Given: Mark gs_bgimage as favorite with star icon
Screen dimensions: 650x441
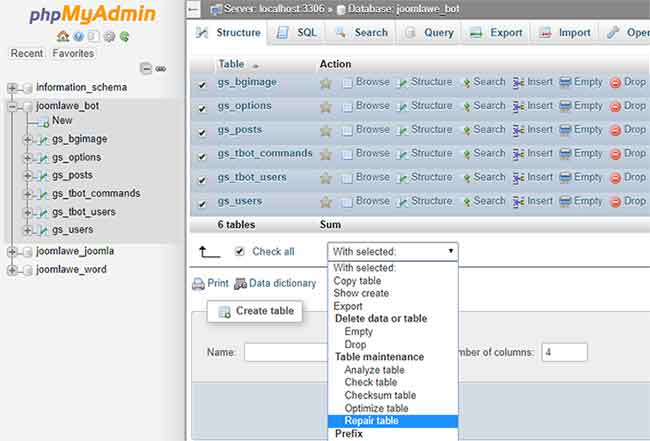Looking at the screenshot, I should point(326,83).
